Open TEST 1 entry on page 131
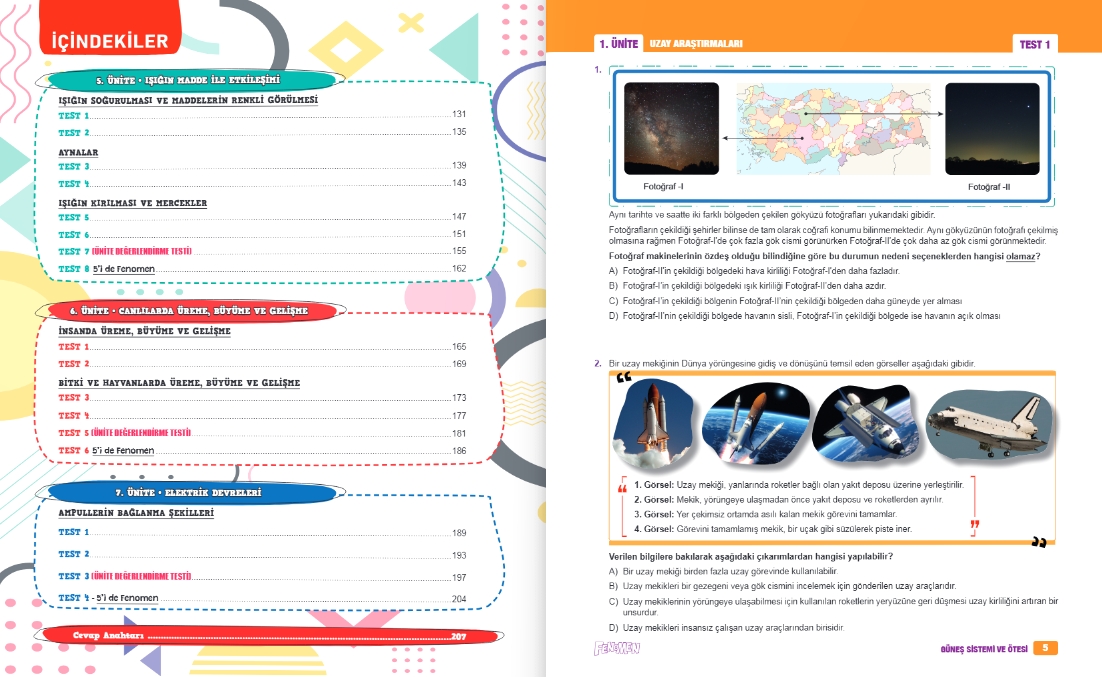This screenshot has height=677, width=1102. point(262,115)
